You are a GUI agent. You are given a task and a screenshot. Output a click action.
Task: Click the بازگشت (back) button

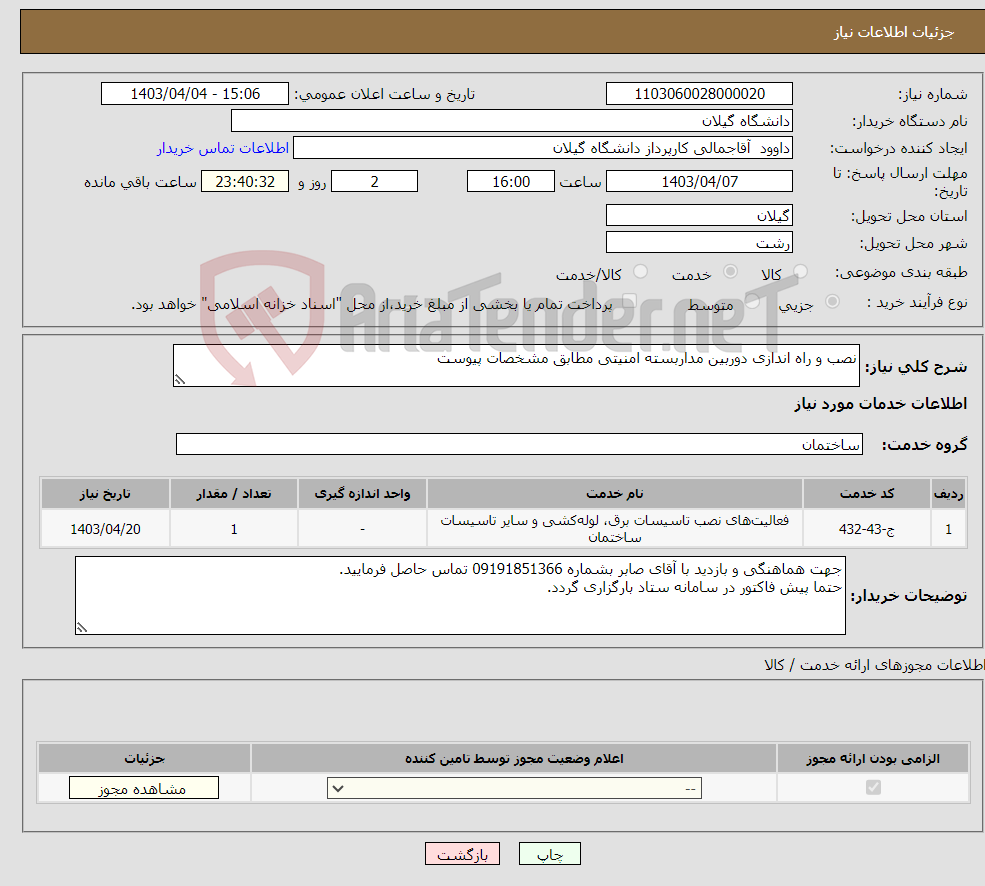pos(462,854)
